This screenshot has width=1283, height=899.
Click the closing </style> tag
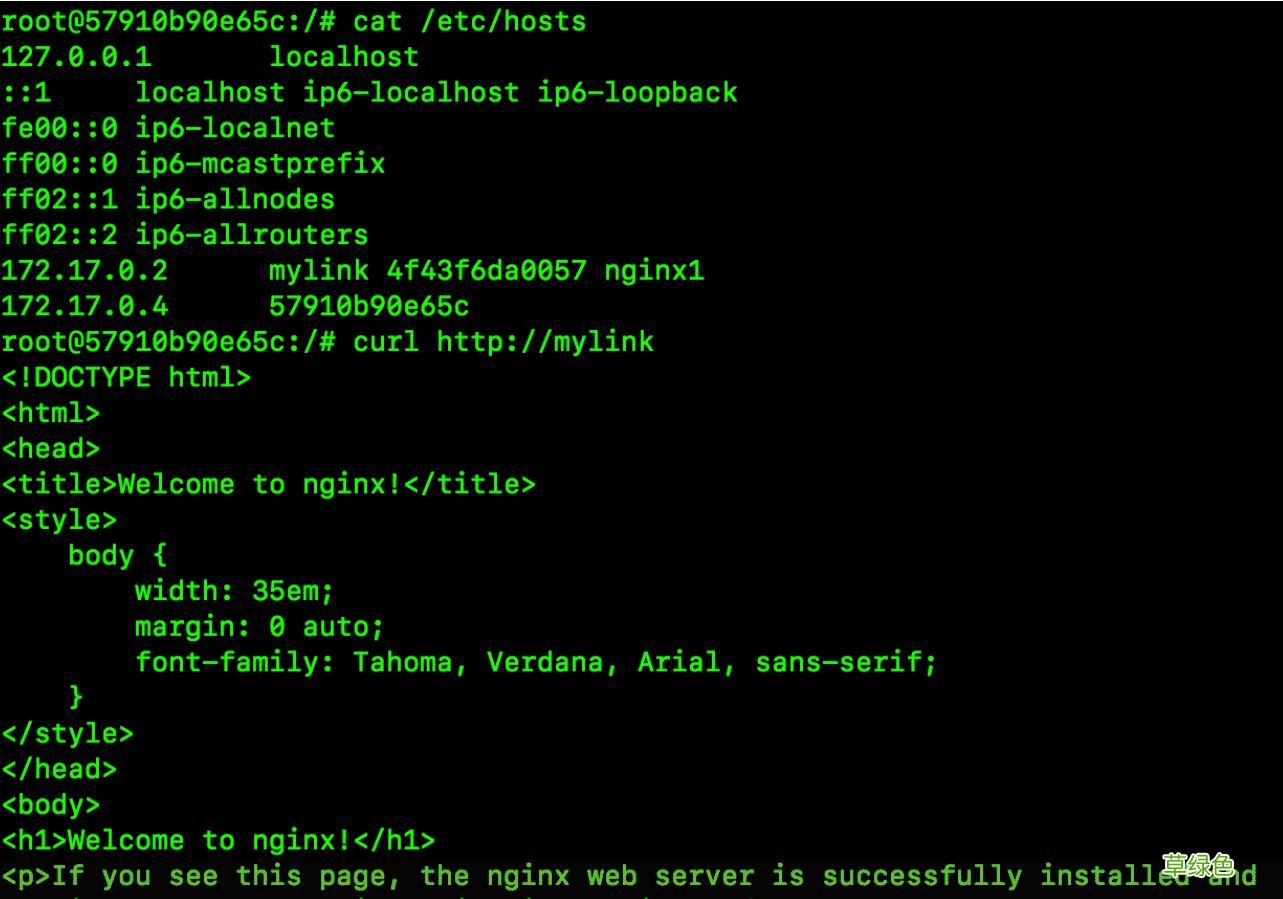tap(67, 734)
